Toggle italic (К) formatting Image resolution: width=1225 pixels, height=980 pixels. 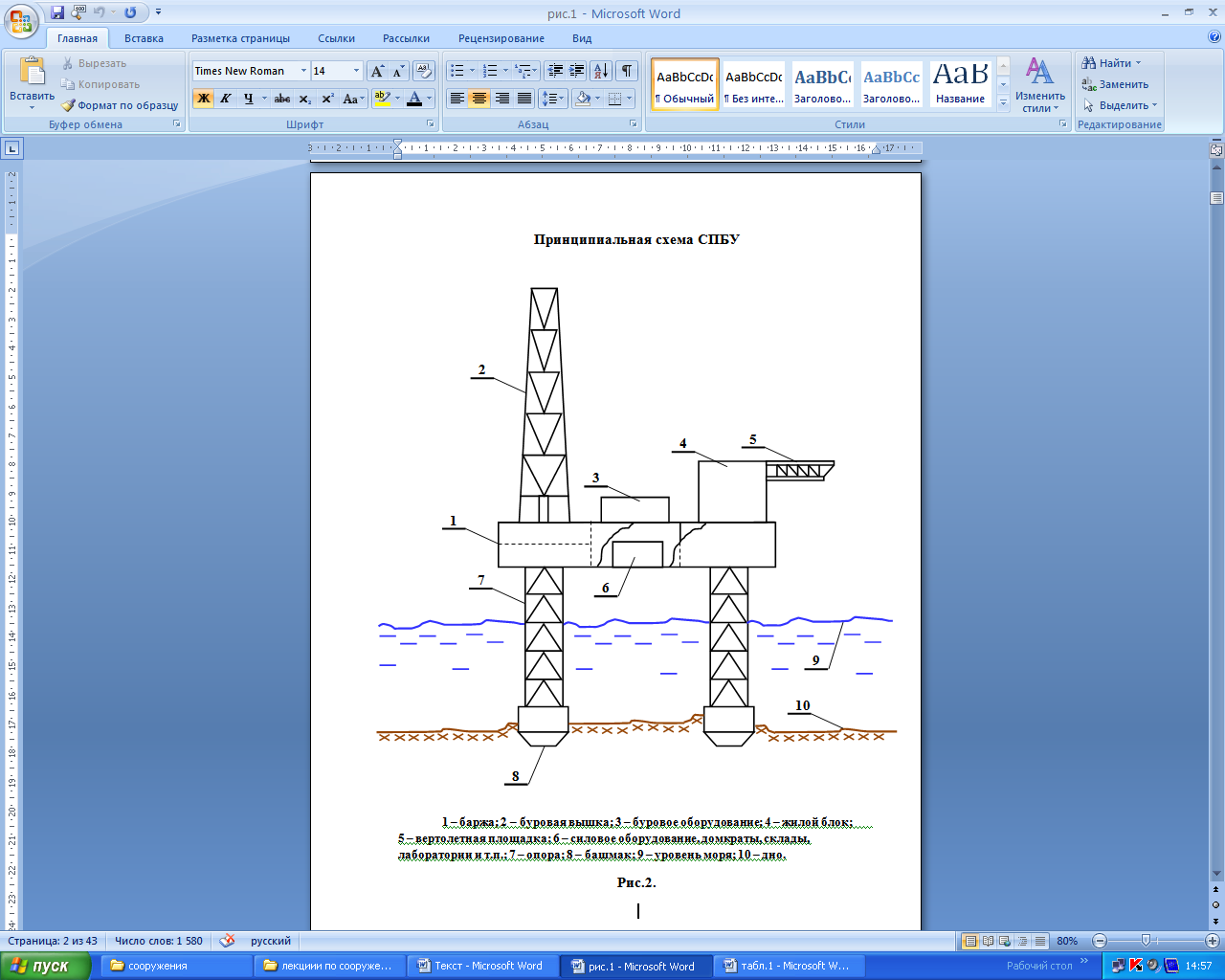(x=226, y=99)
